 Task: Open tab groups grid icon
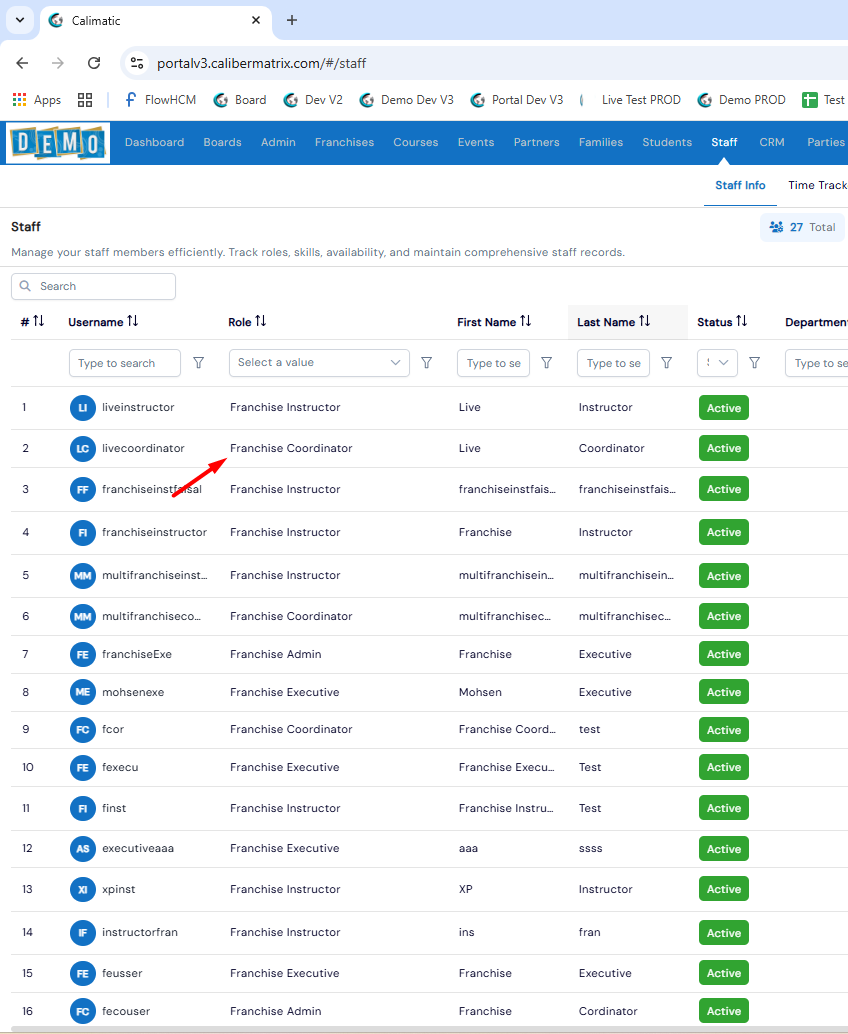click(x=85, y=100)
